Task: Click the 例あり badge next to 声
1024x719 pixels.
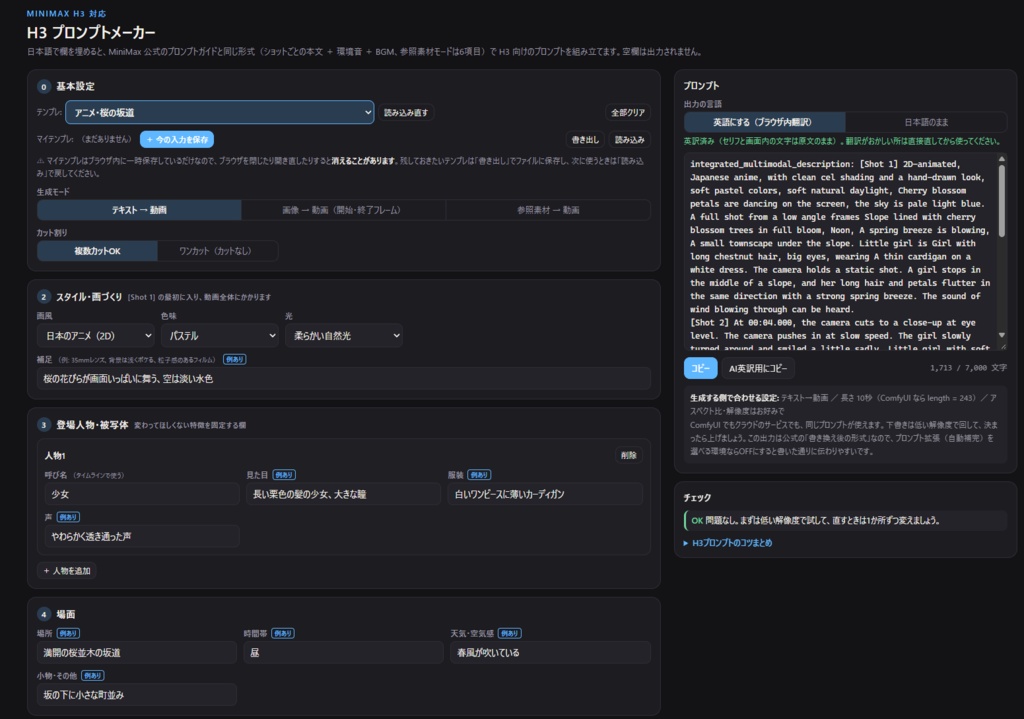Action: point(68,517)
